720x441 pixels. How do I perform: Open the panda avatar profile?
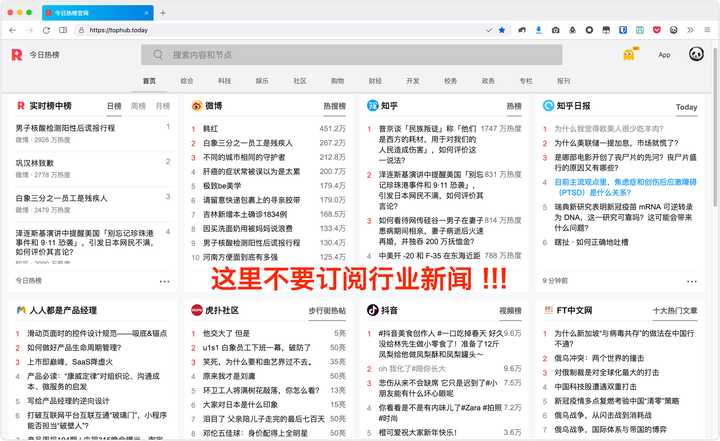click(696, 54)
